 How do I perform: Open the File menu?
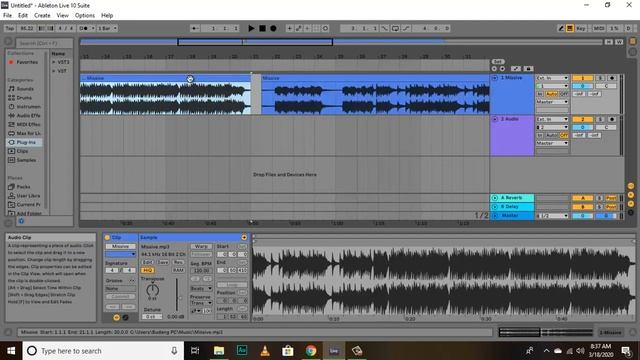pos(7,16)
